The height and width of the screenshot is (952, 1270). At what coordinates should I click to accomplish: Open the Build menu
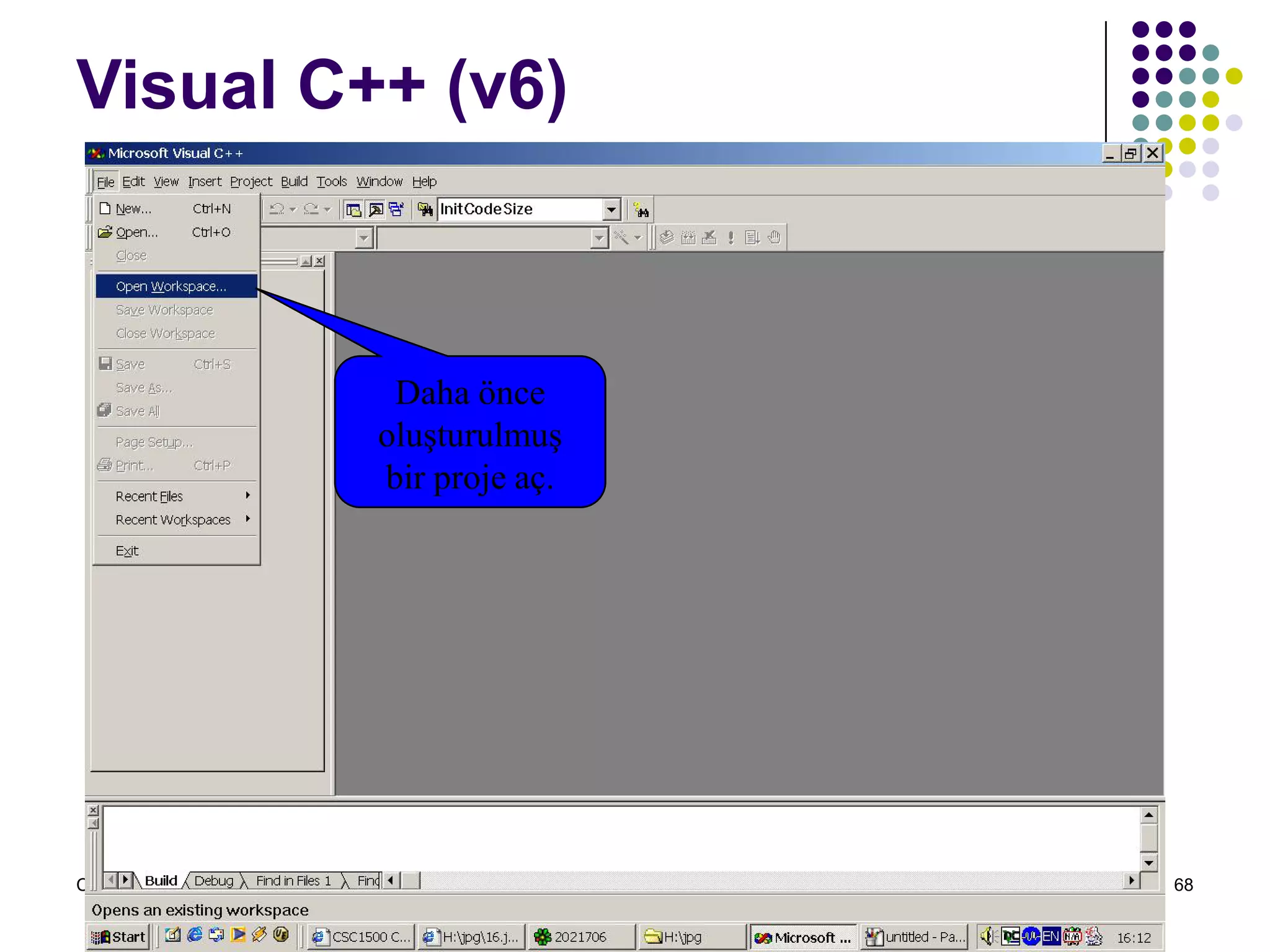[295, 182]
